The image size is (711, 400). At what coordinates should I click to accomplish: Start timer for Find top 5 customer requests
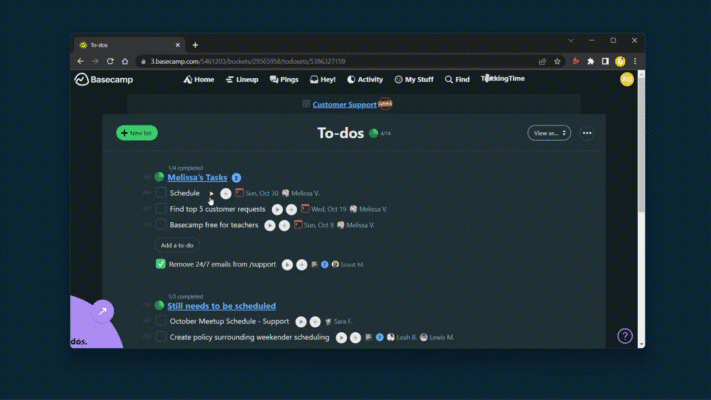coord(277,210)
